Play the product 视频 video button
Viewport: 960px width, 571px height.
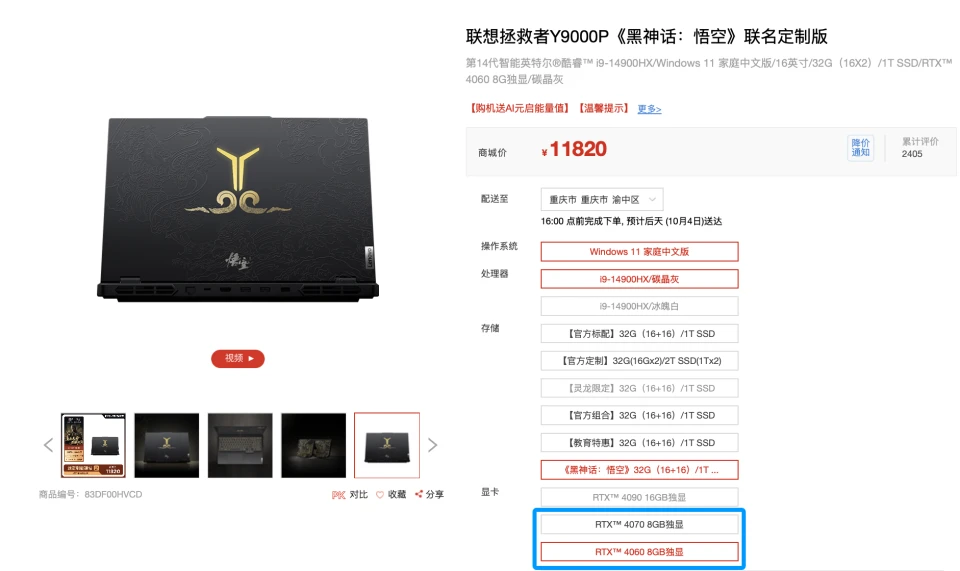click(238, 359)
